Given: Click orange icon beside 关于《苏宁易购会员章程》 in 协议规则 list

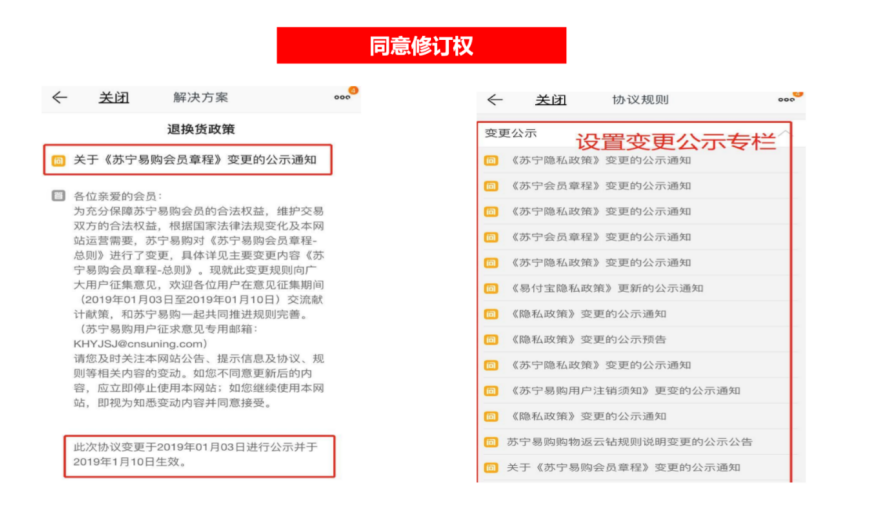Looking at the screenshot, I should click(491, 468).
